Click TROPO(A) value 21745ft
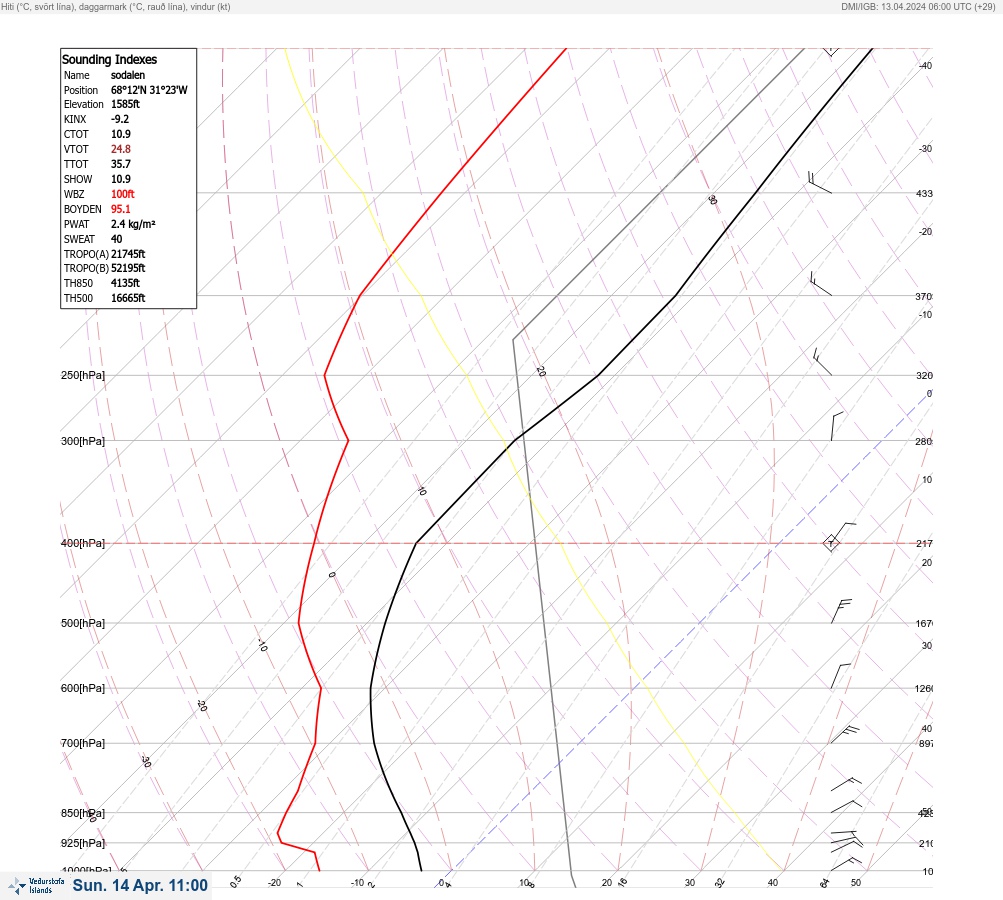Viewport: 1003px width, 900px height. (x=128, y=254)
